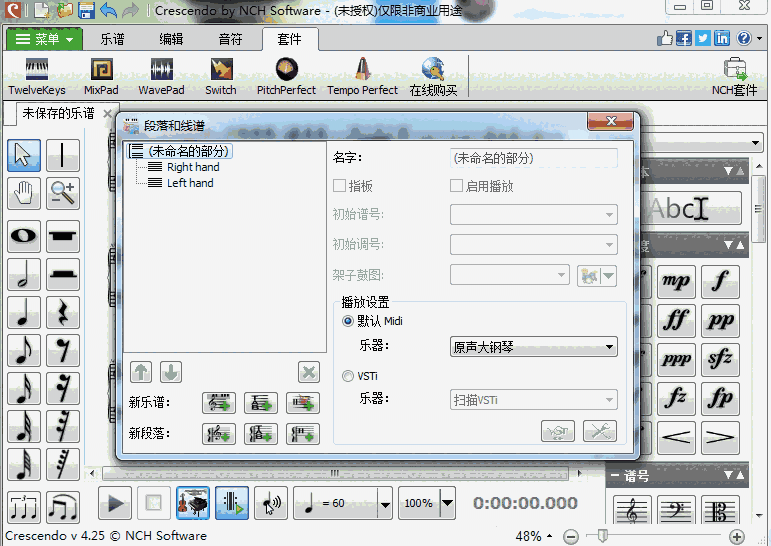Select the arrow selection tool
Screen dimensions: 771x546
tap(24, 155)
